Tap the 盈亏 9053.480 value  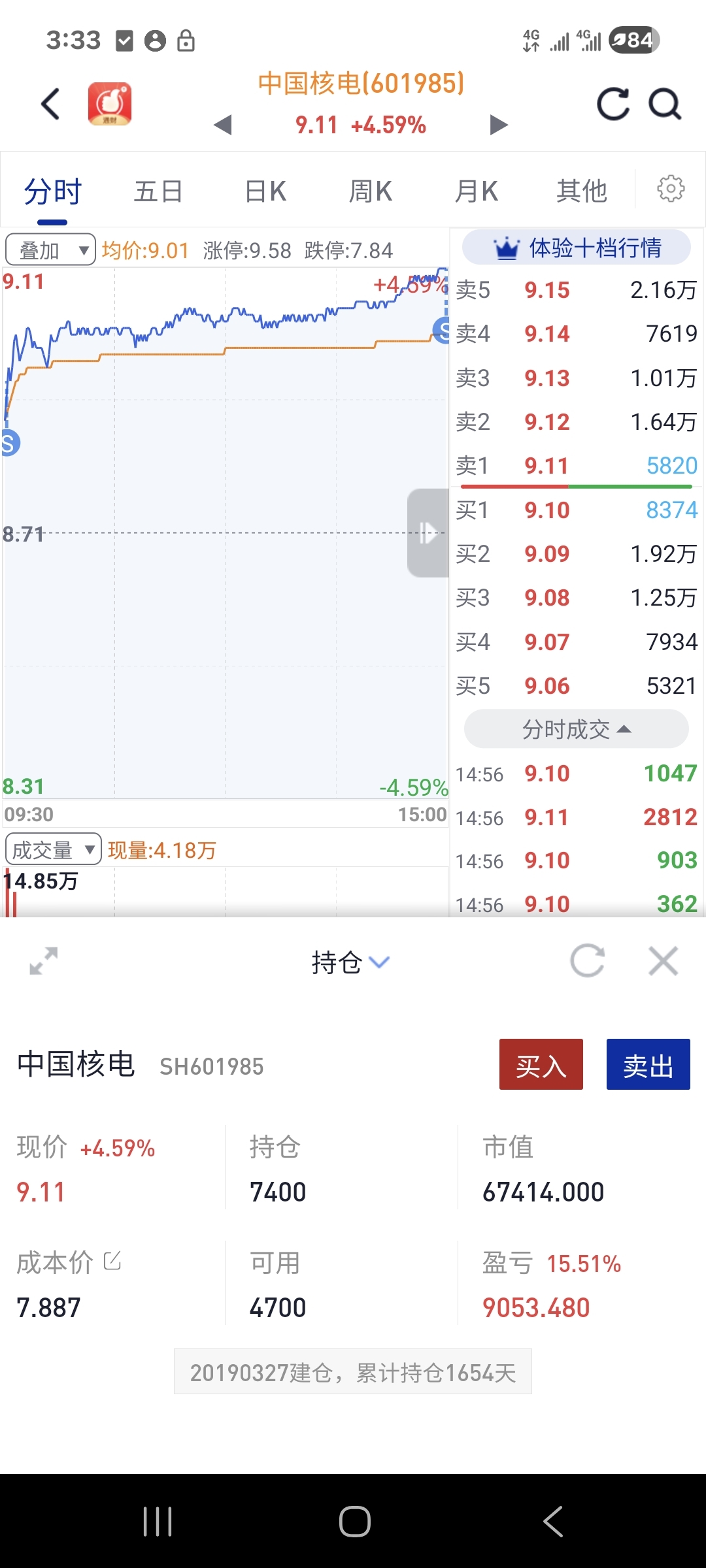pyautogui.click(x=536, y=1308)
